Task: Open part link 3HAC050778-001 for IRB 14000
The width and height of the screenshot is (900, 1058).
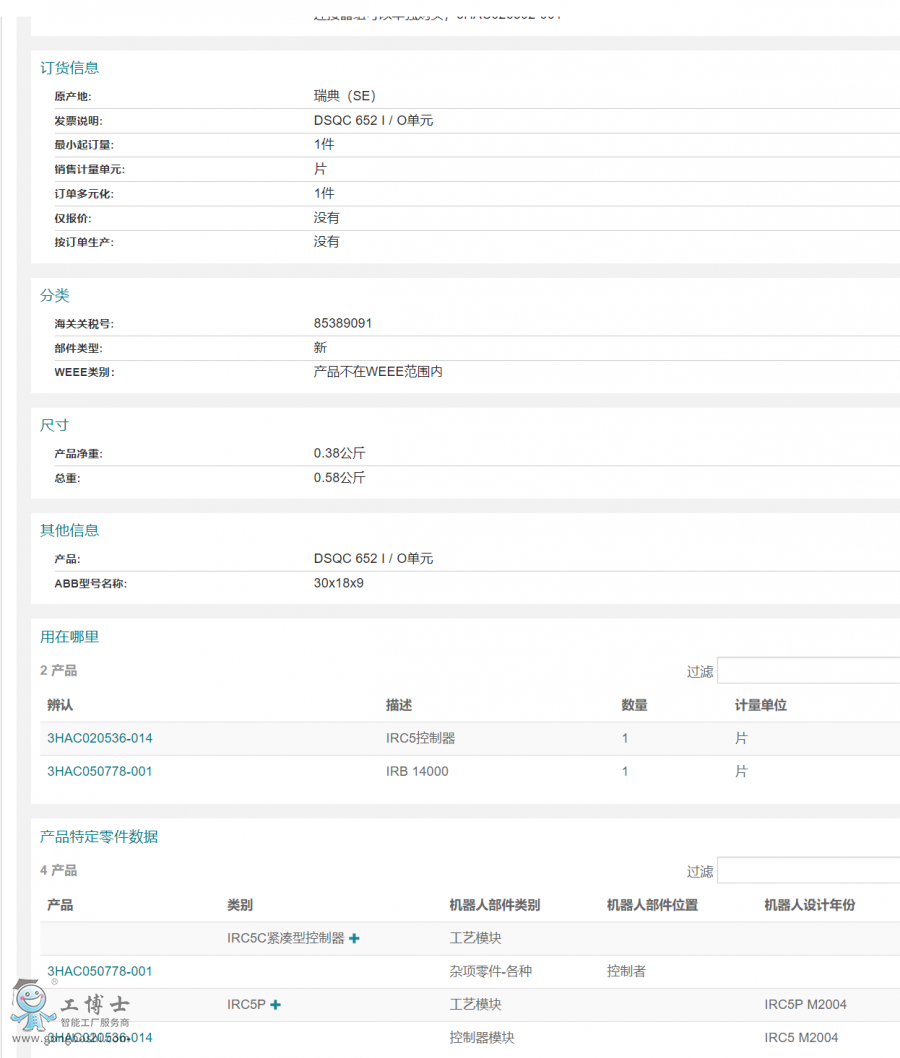Action: click(x=100, y=771)
